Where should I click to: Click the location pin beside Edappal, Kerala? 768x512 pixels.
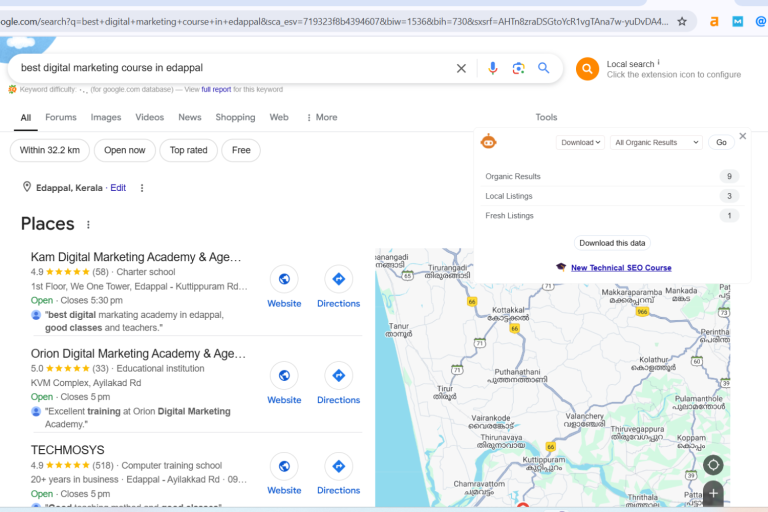[x=27, y=187]
